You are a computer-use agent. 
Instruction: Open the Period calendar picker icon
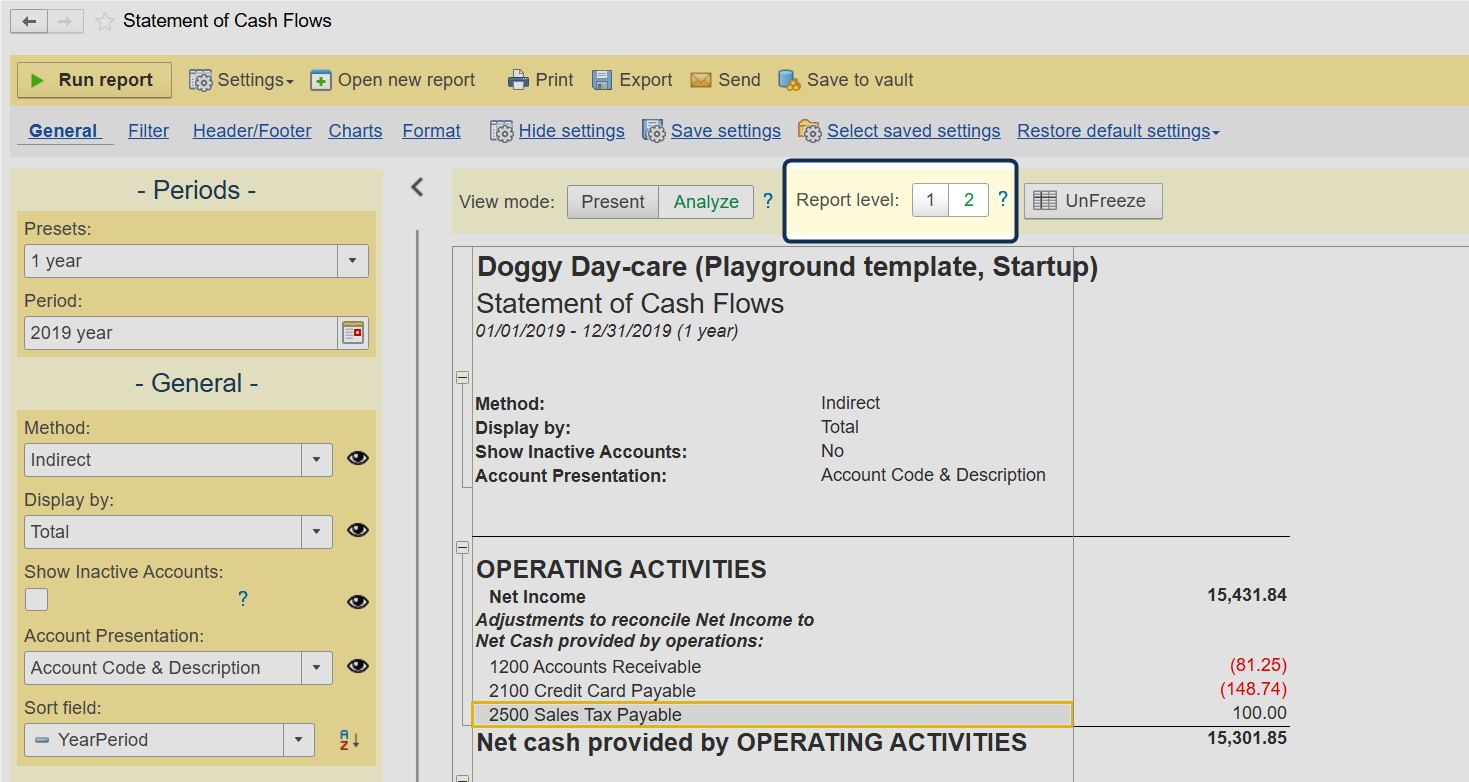pyautogui.click(x=353, y=333)
